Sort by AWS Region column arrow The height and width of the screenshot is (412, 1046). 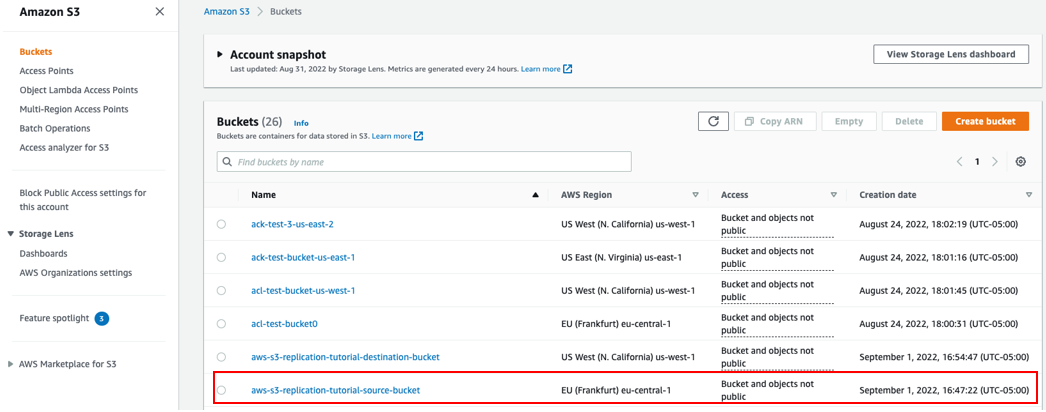(695, 195)
